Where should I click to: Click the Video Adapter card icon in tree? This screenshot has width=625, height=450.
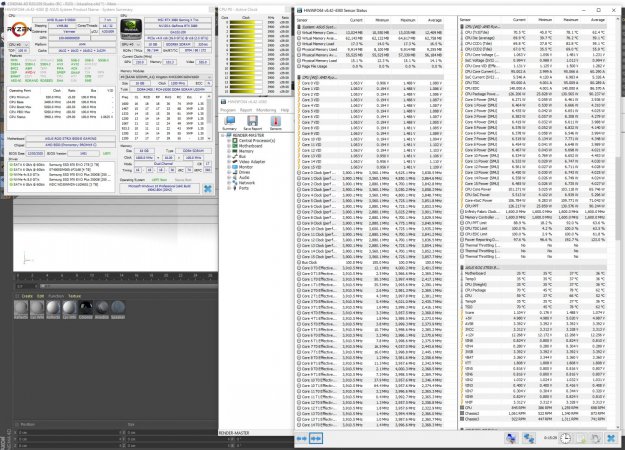click(235, 162)
